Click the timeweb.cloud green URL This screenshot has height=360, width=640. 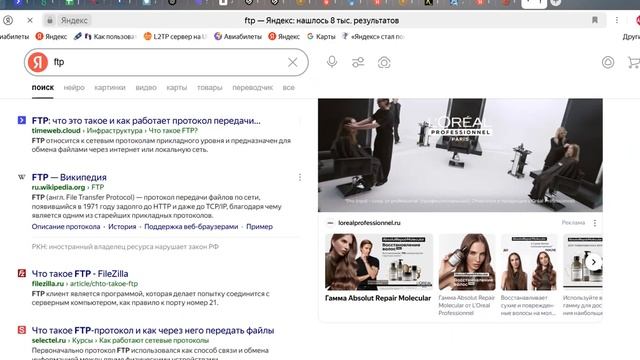pyautogui.click(x=56, y=131)
